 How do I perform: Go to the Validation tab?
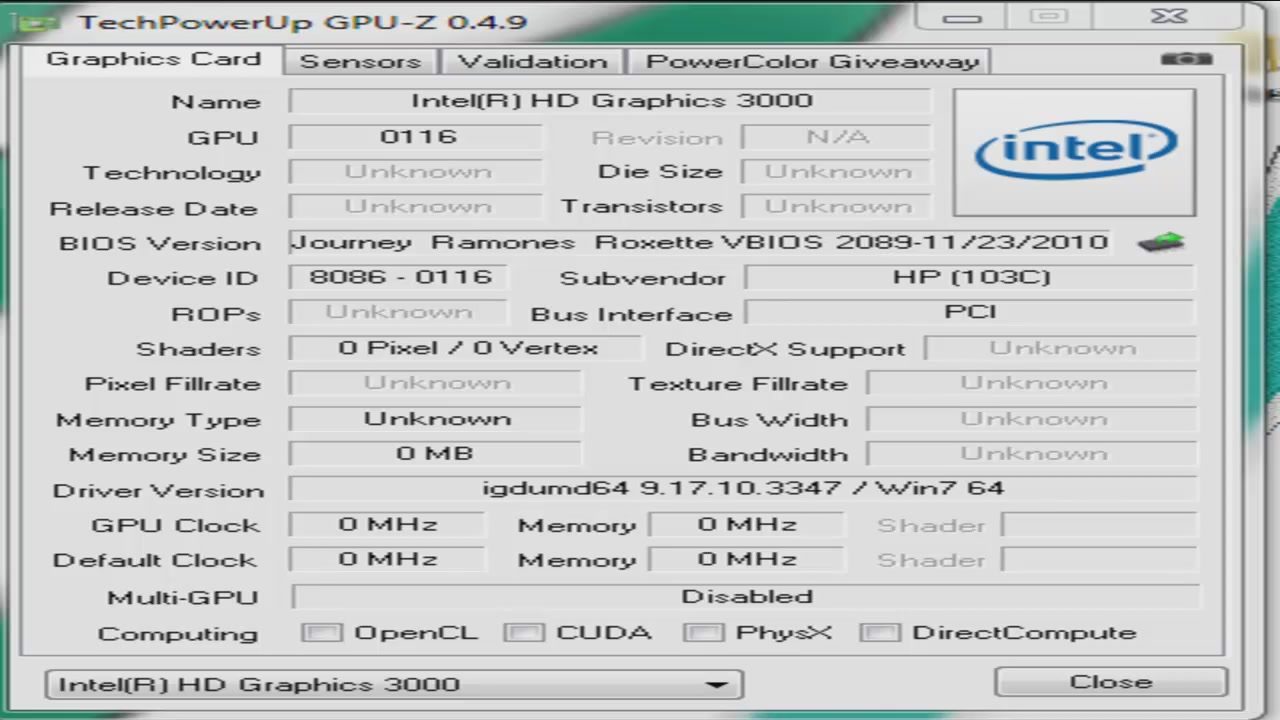532,61
